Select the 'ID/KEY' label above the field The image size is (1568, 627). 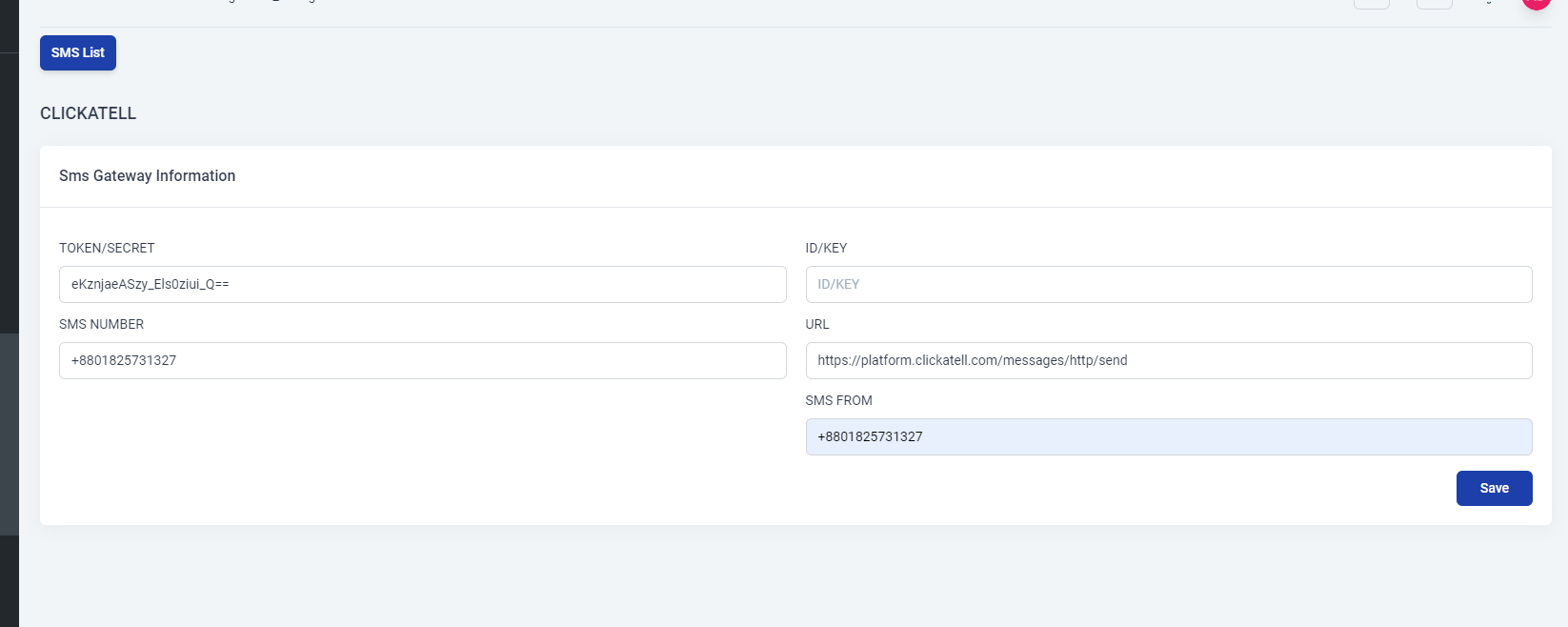pos(826,248)
